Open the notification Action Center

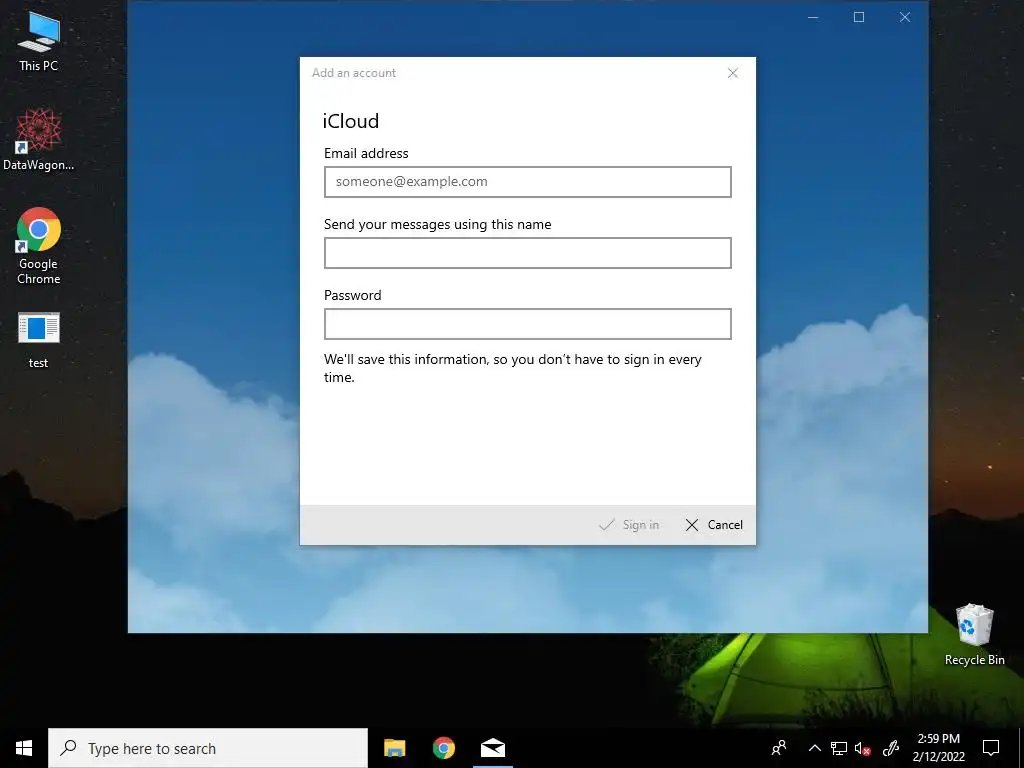(x=991, y=748)
